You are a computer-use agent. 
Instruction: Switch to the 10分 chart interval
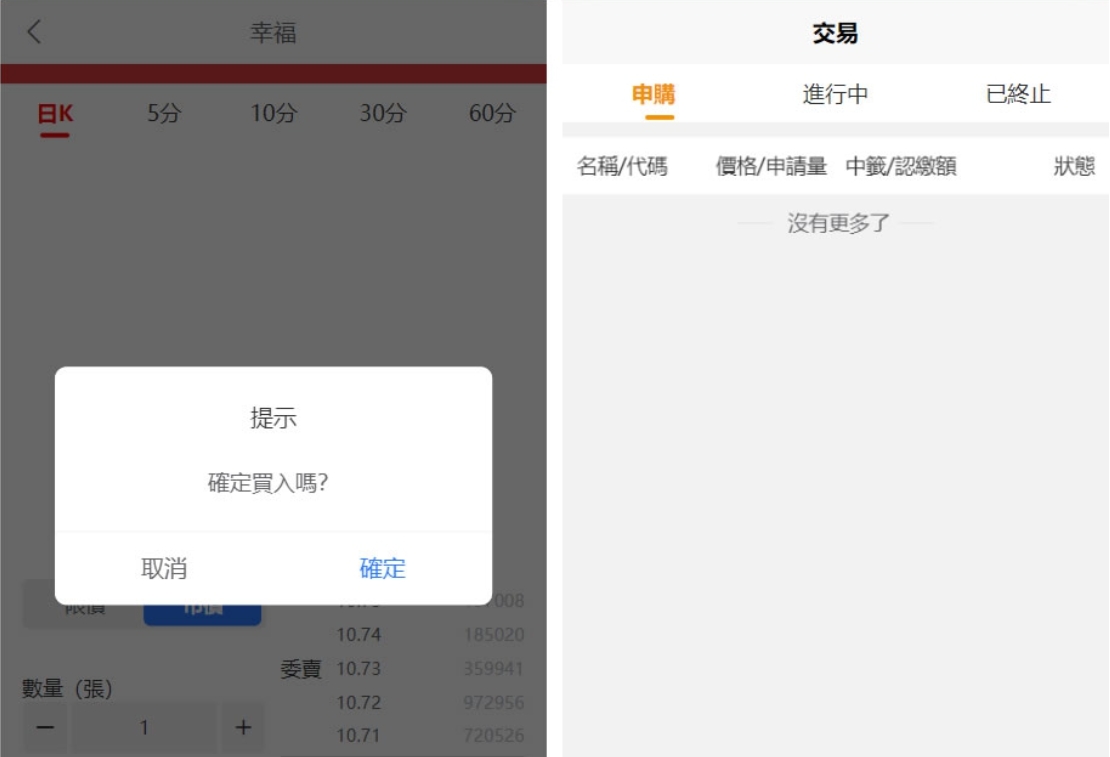(273, 114)
